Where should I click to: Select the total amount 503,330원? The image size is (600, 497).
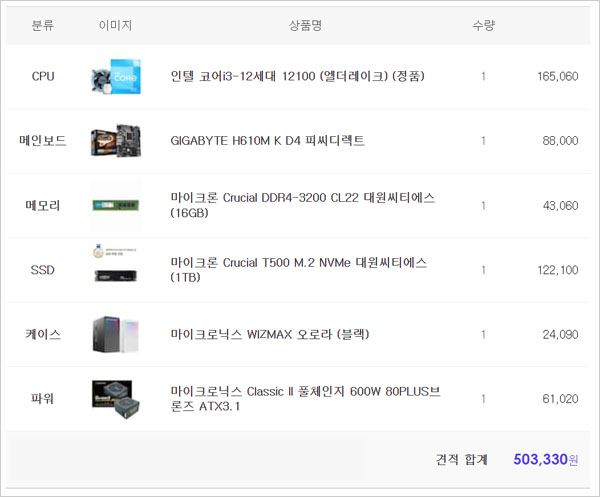[x=546, y=459]
